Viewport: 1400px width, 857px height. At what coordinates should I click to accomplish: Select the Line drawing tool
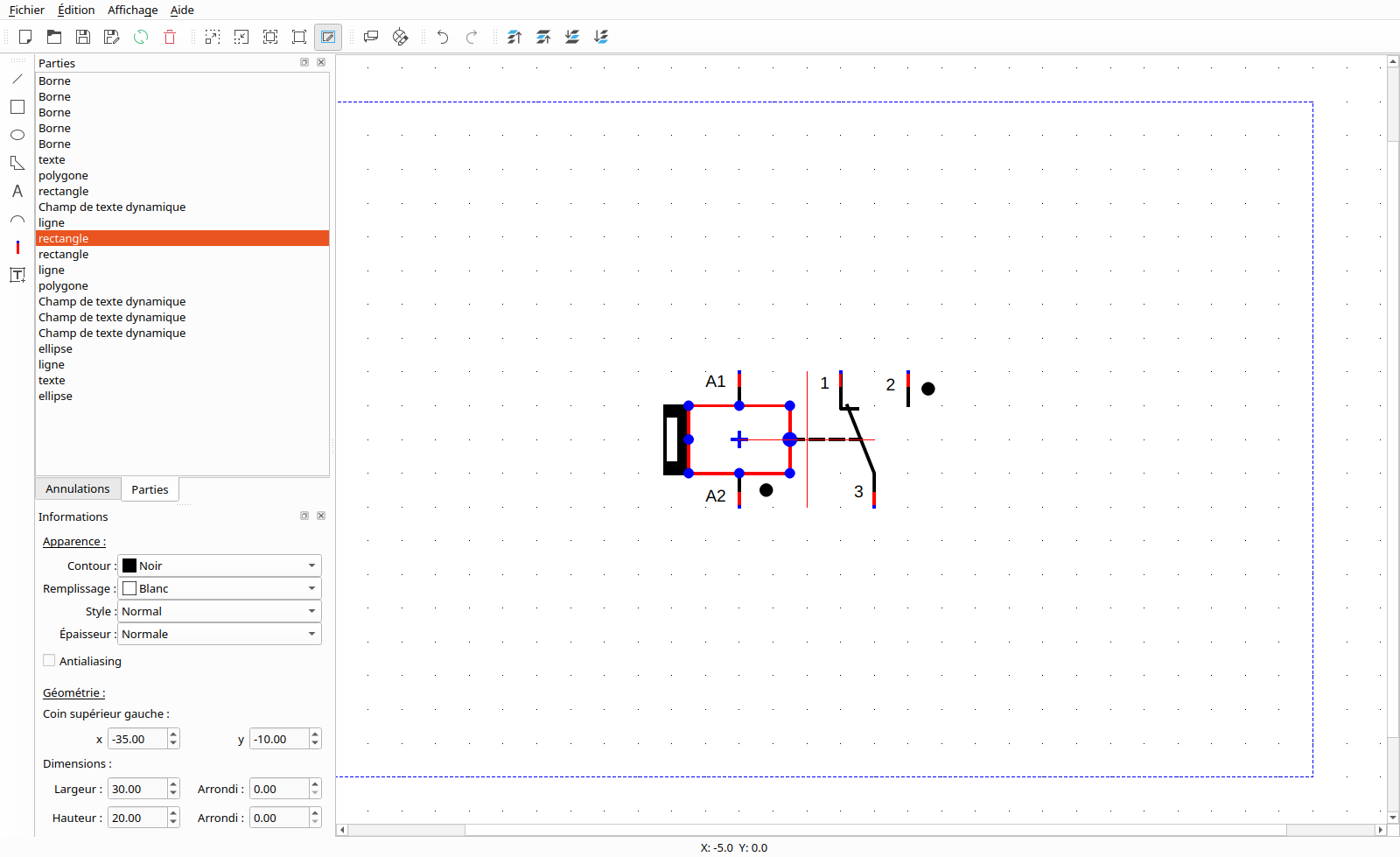(x=17, y=79)
